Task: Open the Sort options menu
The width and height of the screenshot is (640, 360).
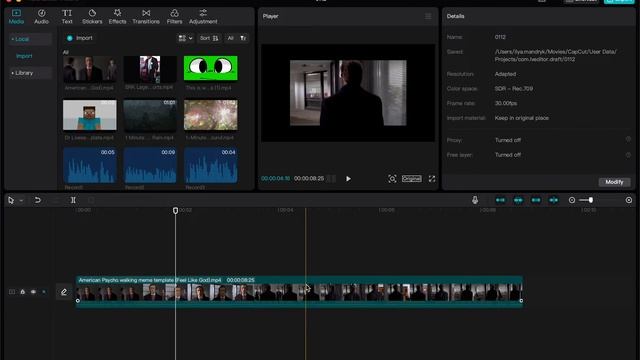Action: 209,38
